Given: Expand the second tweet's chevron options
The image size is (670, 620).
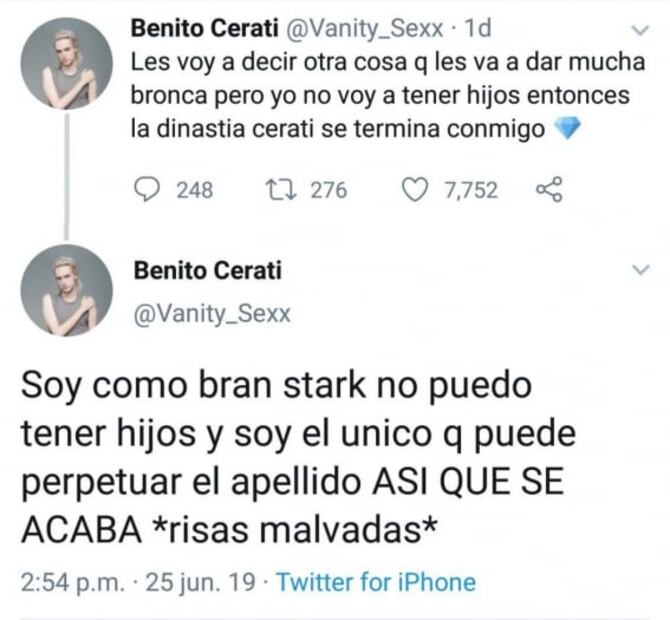Looking at the screenshot, I should [641, 270].
